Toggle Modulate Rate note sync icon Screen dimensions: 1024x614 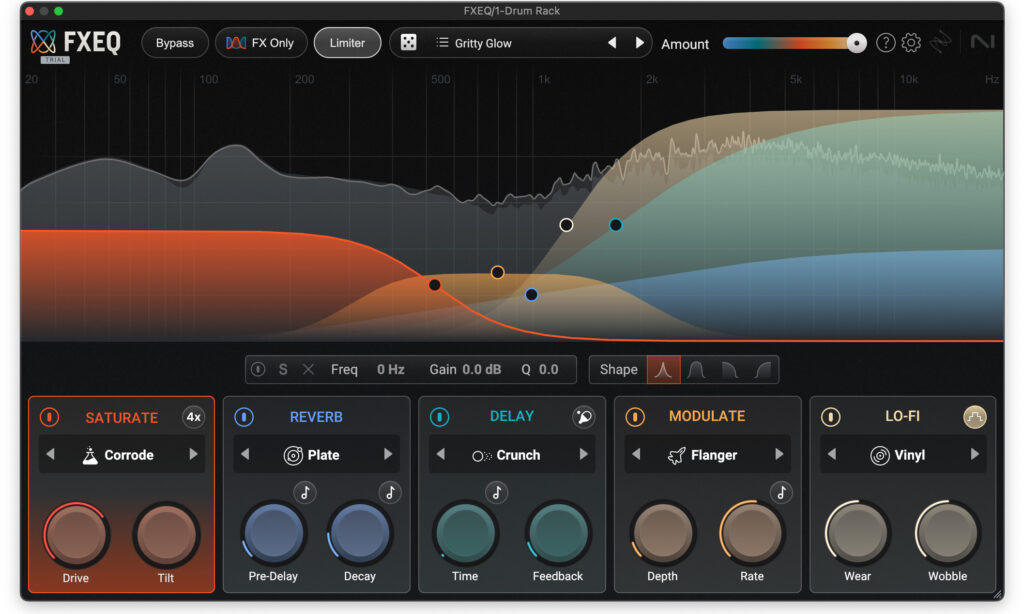point(781,492)
